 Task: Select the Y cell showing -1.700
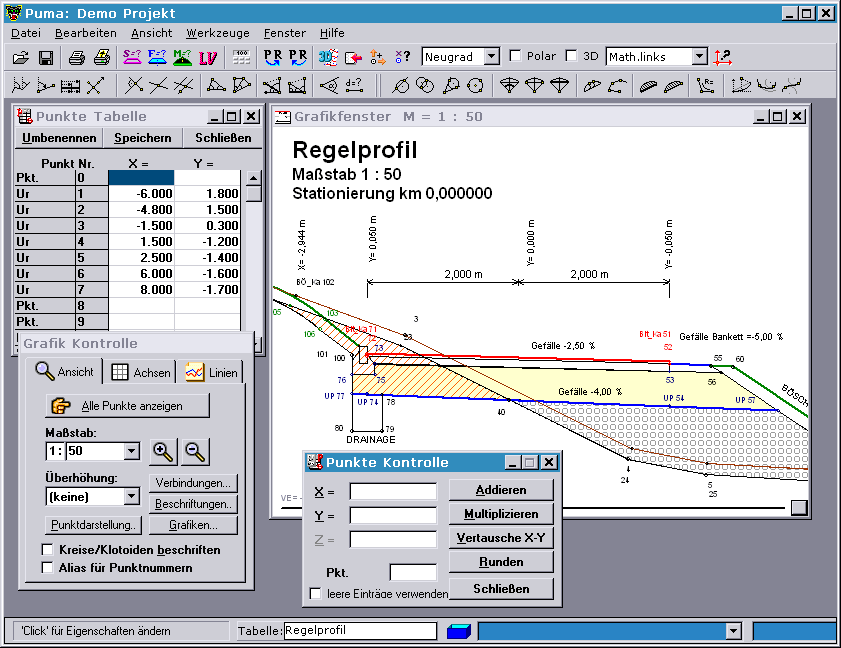[208, 290]
